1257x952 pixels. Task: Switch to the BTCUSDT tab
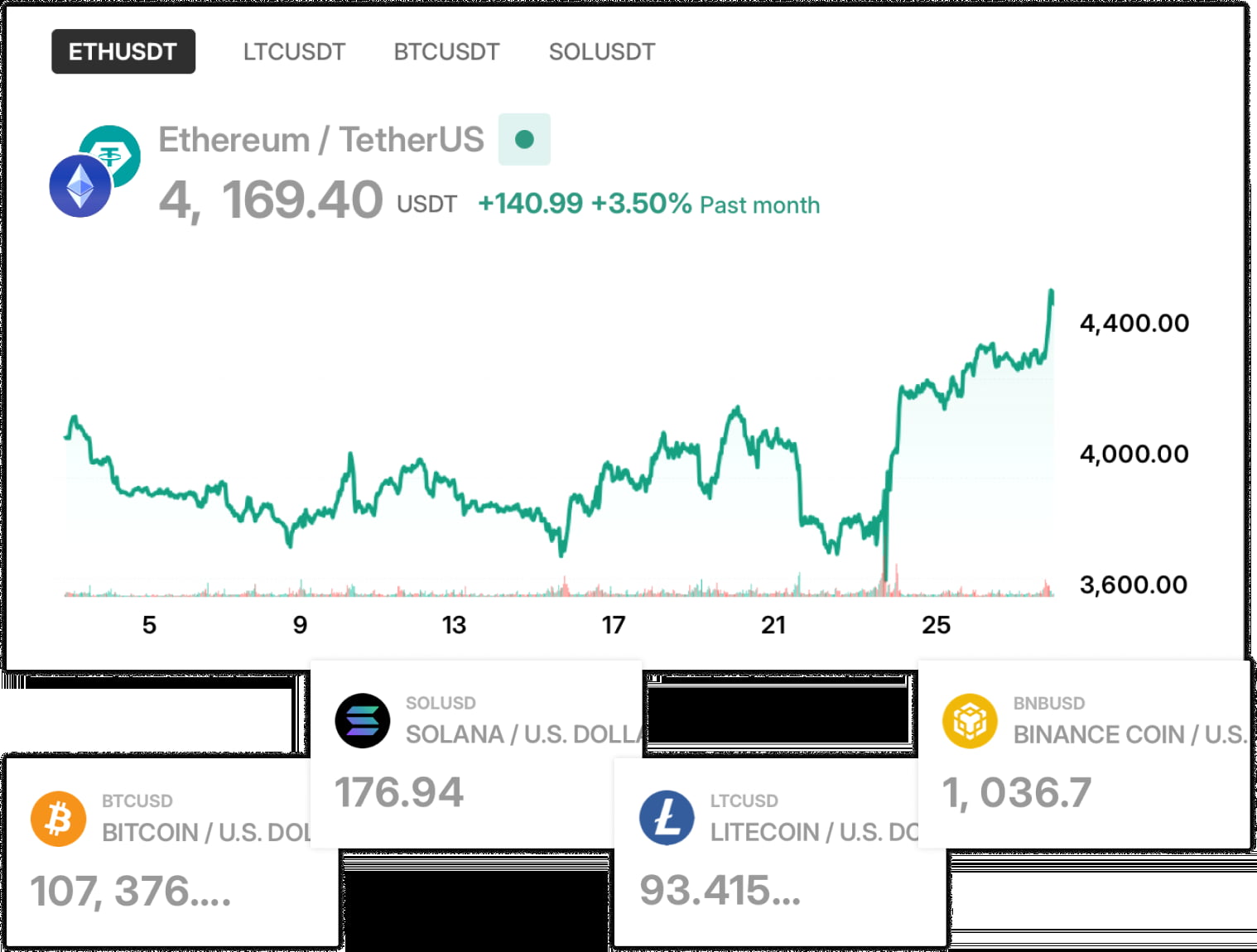(x=445, y=51)
